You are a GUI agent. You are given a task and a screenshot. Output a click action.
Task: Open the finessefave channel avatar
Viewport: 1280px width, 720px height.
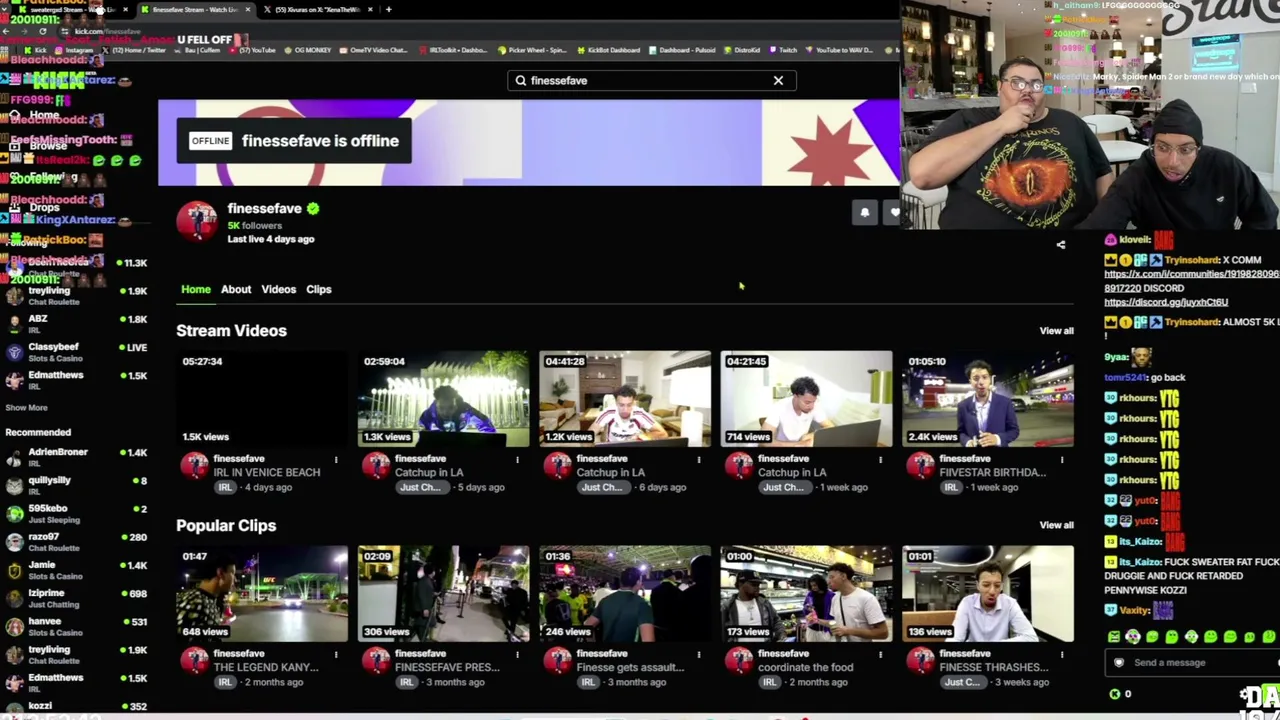coord(197,222)
